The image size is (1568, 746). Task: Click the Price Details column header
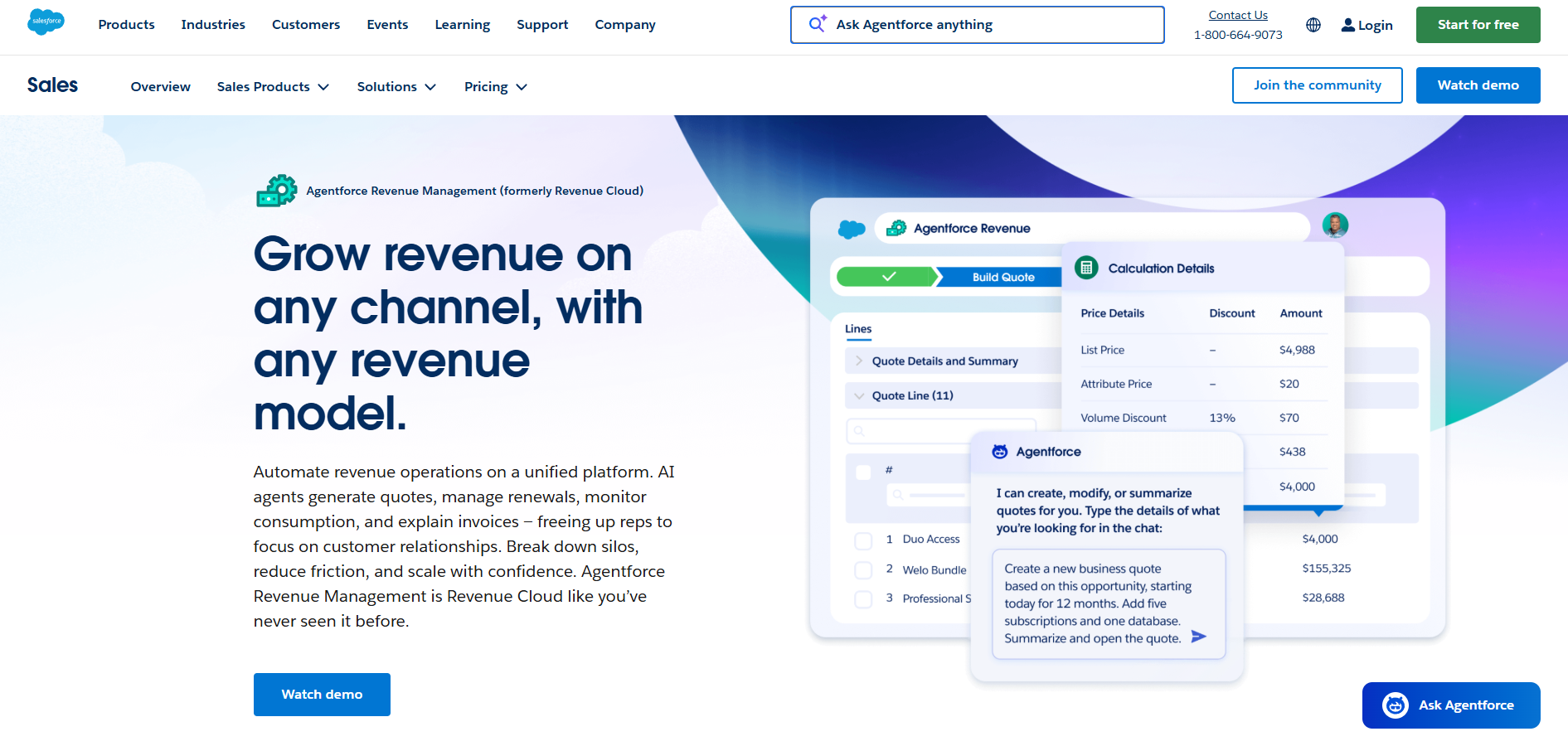pos(1112,313)
